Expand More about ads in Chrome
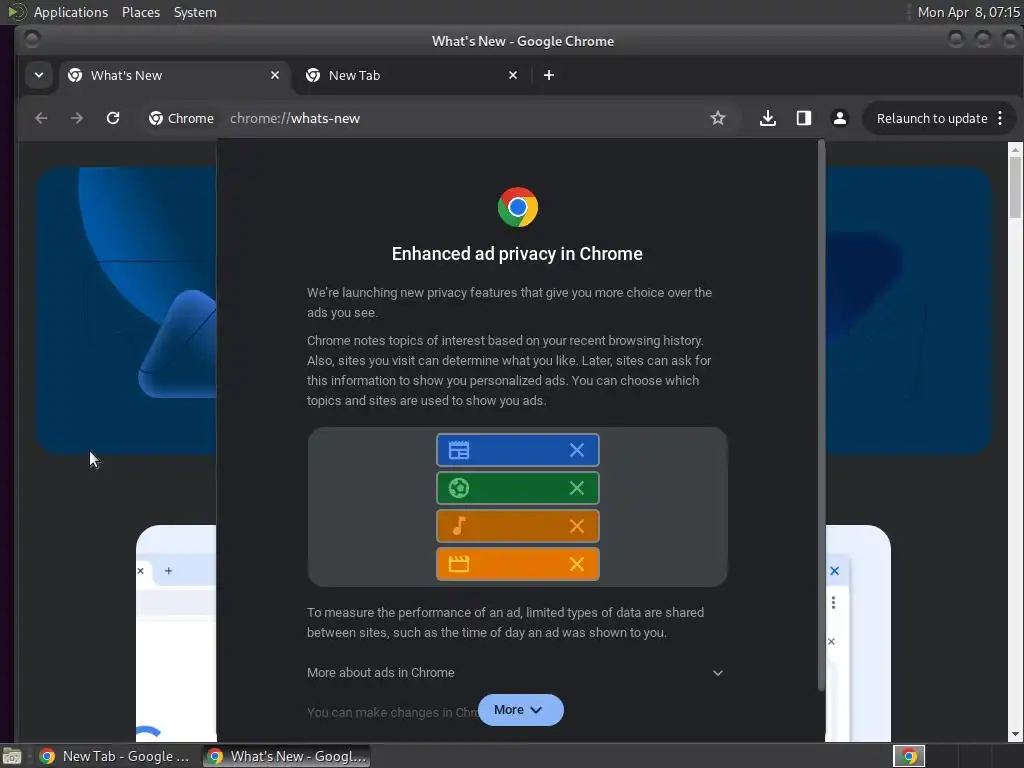This screenshot has width=1024, height=768. (x=516, y=673)
